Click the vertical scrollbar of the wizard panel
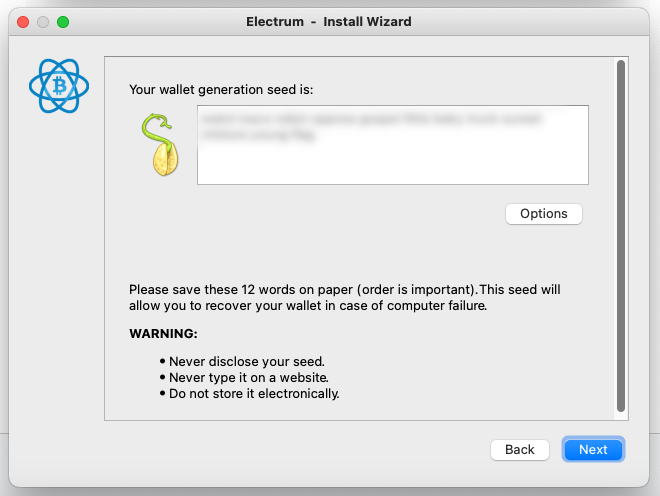660x496 pixels. [620, 236]
